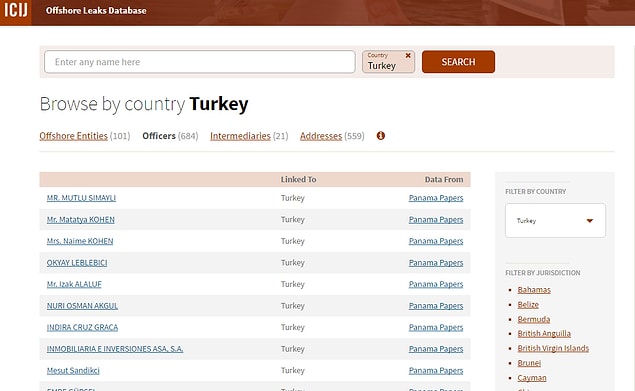
Task: Filter jurisdiction by British Virgin Islands
Action: tap(553, 348)
